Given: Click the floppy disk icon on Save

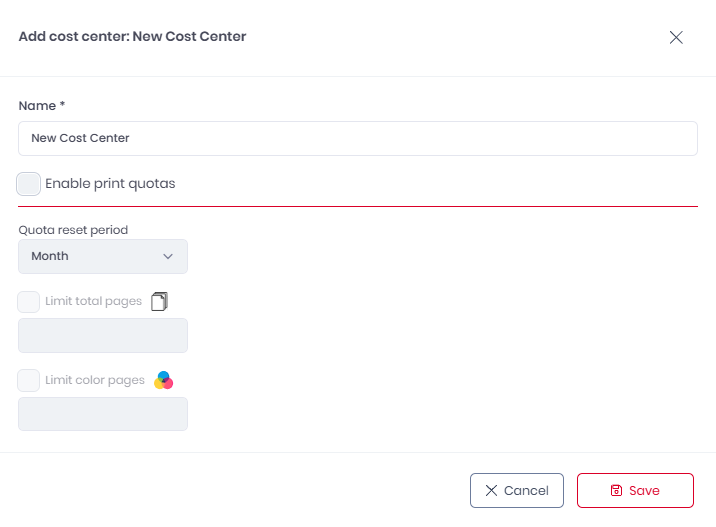Looking at the screenshot, I should pos(616,491).
